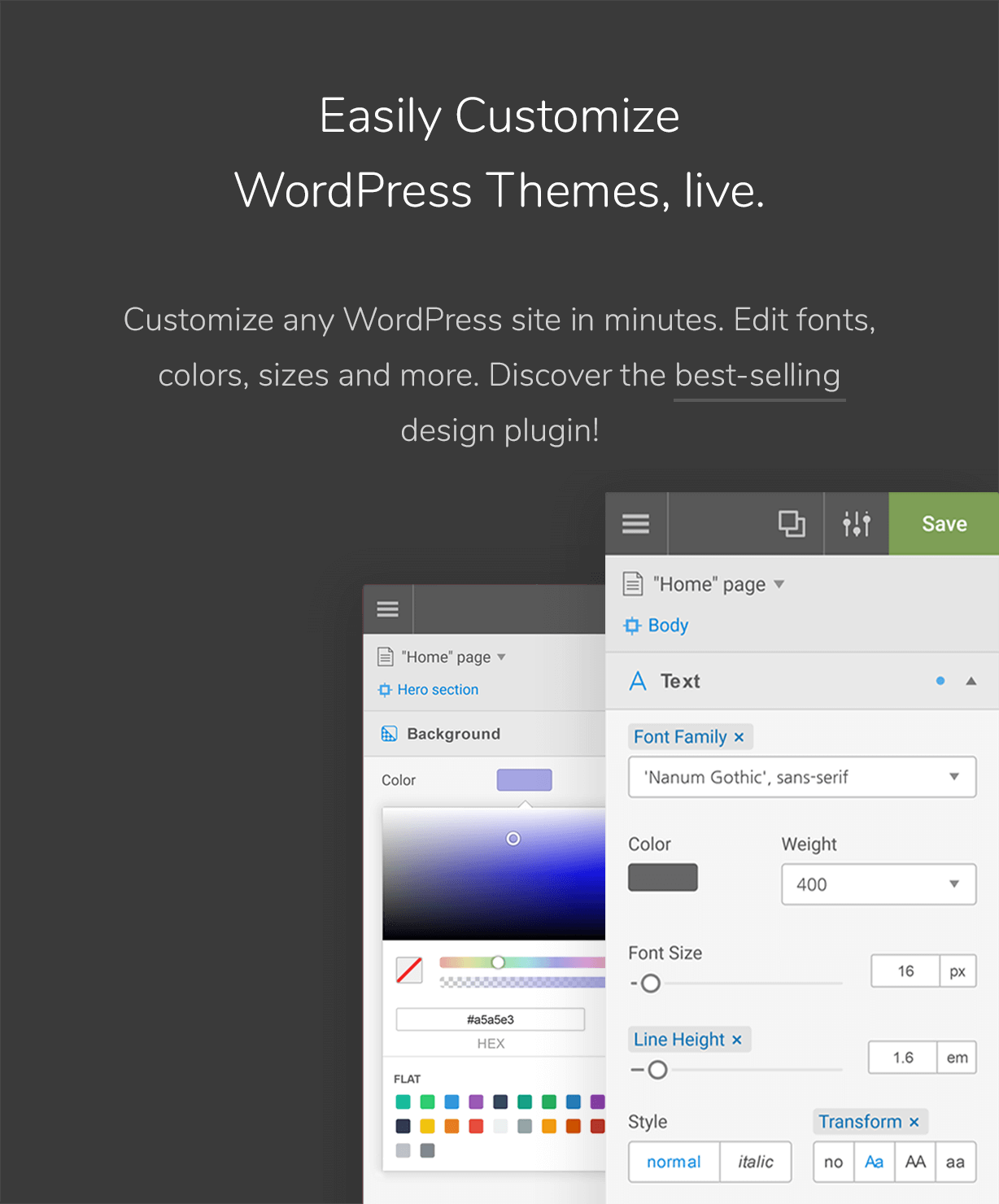
Task: Click the HEX color input field
Action: click(491, 1019)
